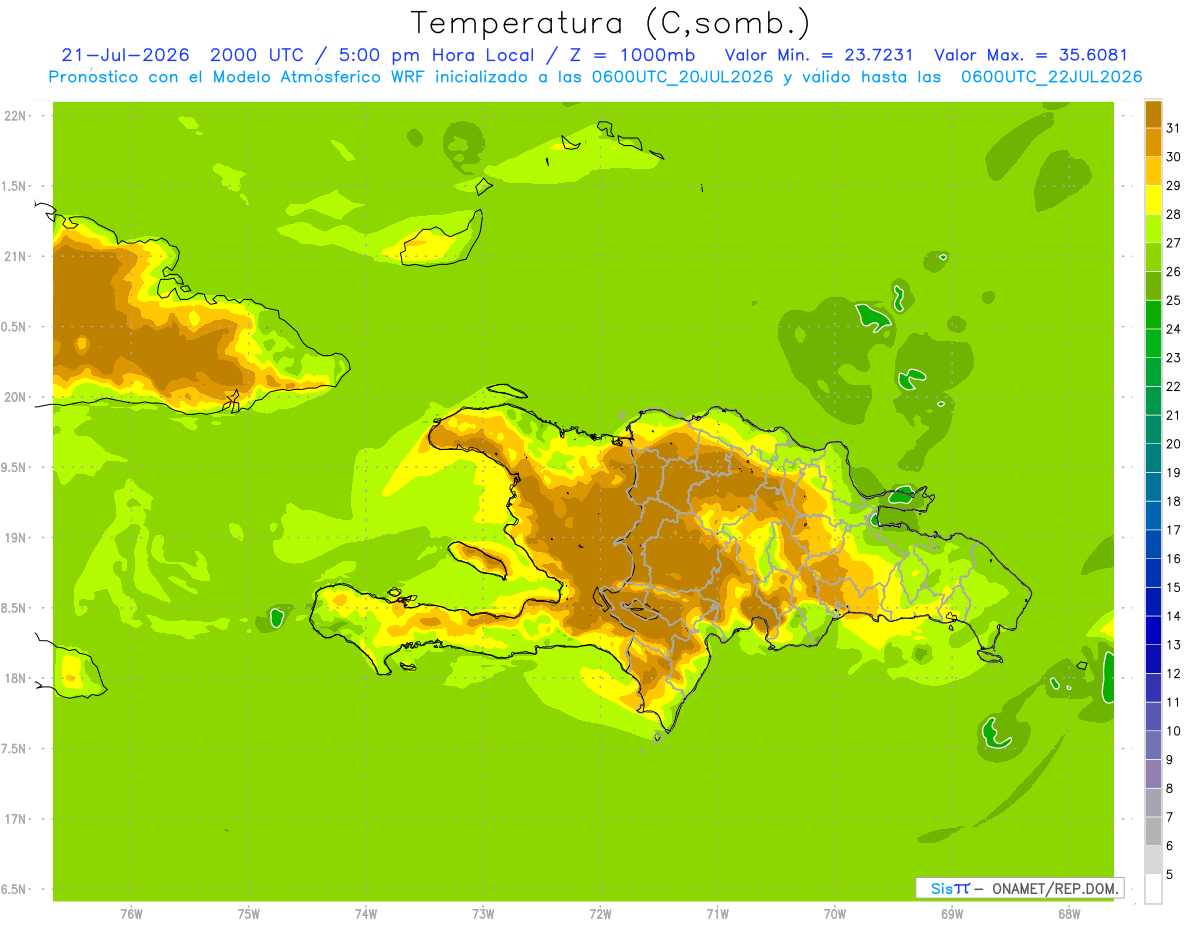Click the longitude label "76W"
1200x927 pixels.
(x=131, y=913)
